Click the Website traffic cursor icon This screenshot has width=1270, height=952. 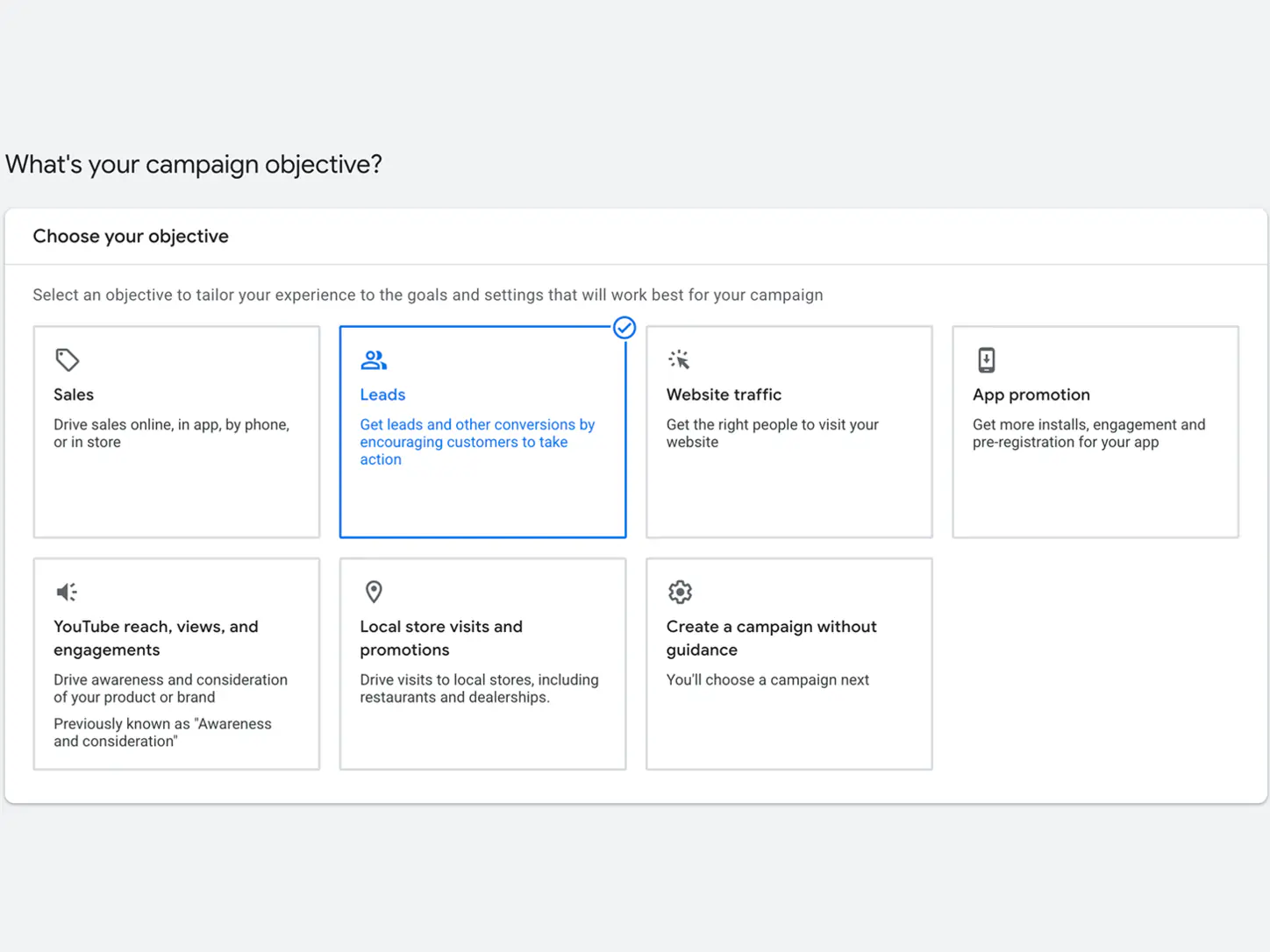679,359
